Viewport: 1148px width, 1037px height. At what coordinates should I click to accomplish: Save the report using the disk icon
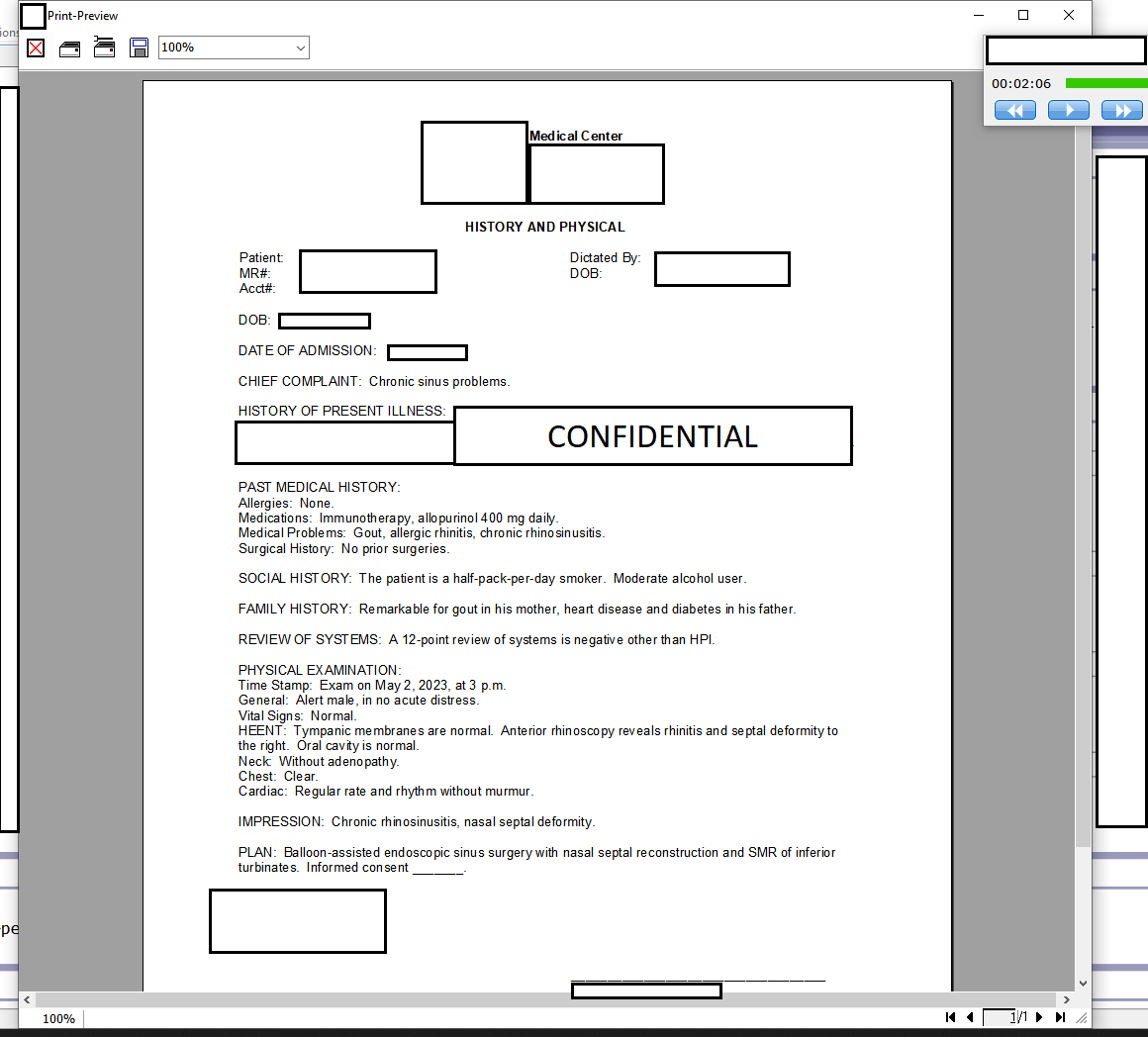coord(139,47)
